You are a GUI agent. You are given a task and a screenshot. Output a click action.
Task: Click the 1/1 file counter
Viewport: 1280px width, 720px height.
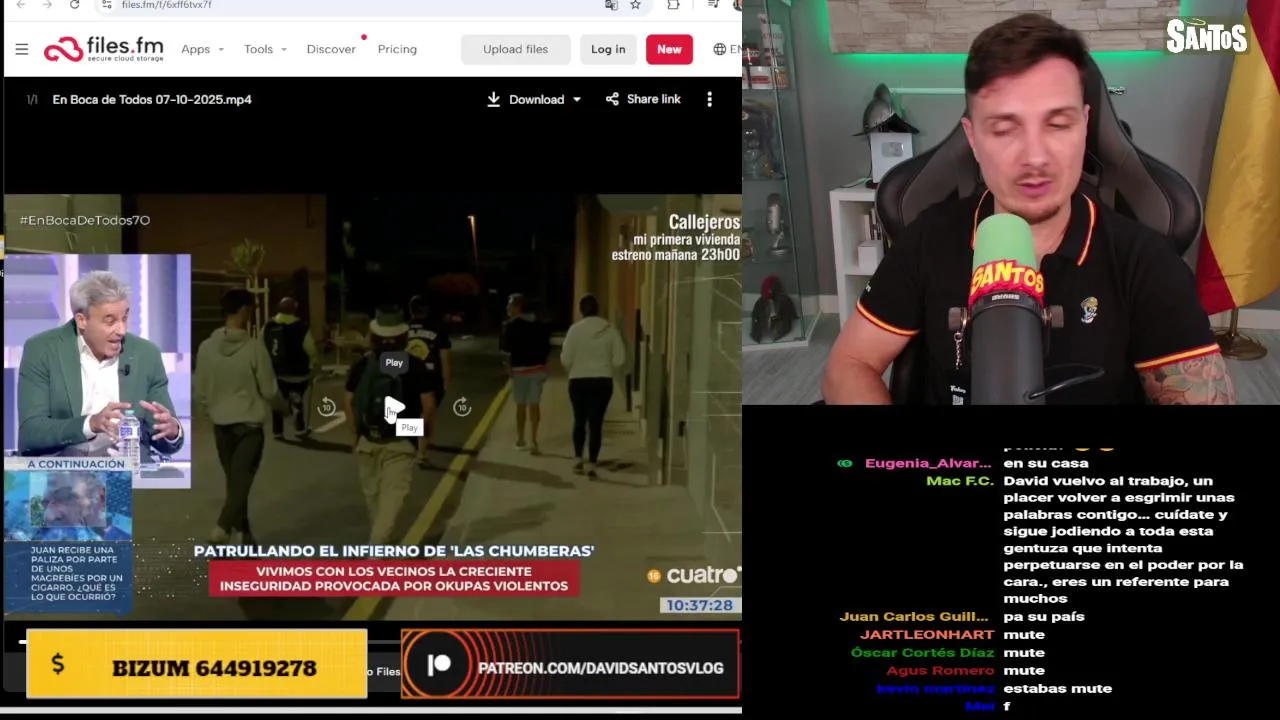pos(32,99)
